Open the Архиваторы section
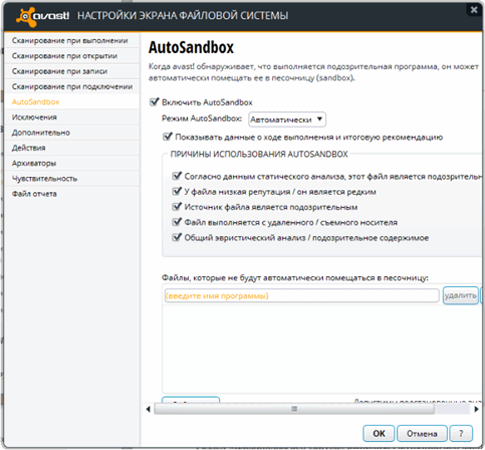485x450 pixels. 72,163
